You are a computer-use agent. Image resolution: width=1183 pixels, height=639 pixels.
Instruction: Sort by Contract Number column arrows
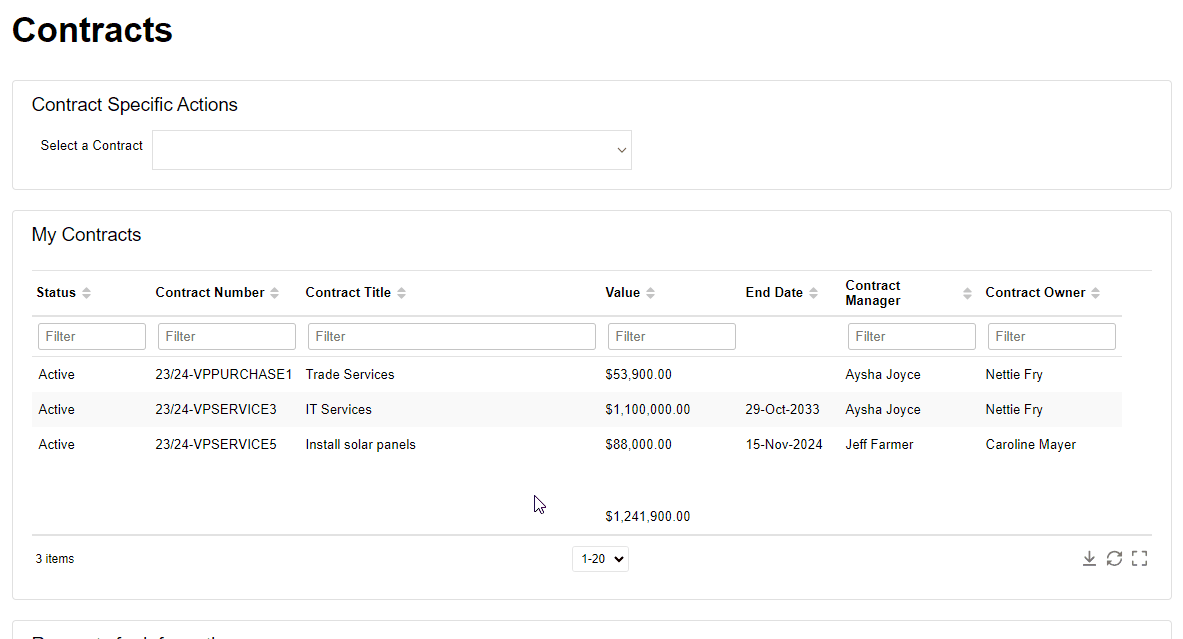(x=275, y=293)
